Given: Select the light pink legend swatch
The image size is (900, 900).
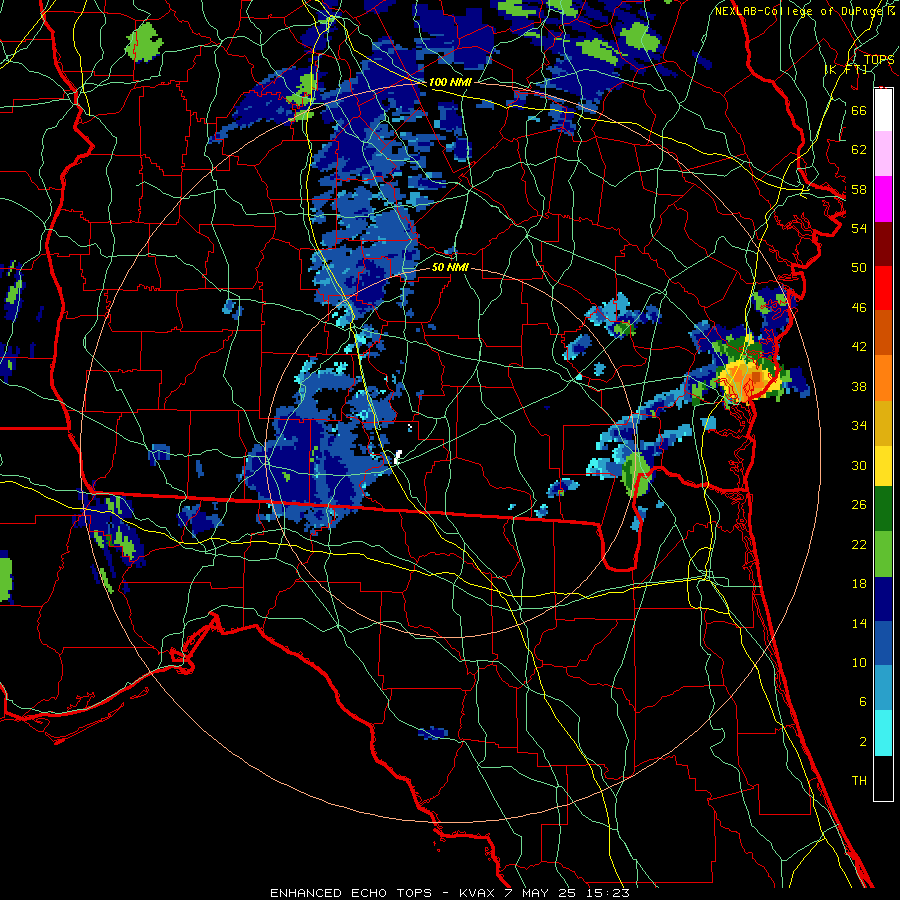Looking at the screenshot, I should [883, 153].
